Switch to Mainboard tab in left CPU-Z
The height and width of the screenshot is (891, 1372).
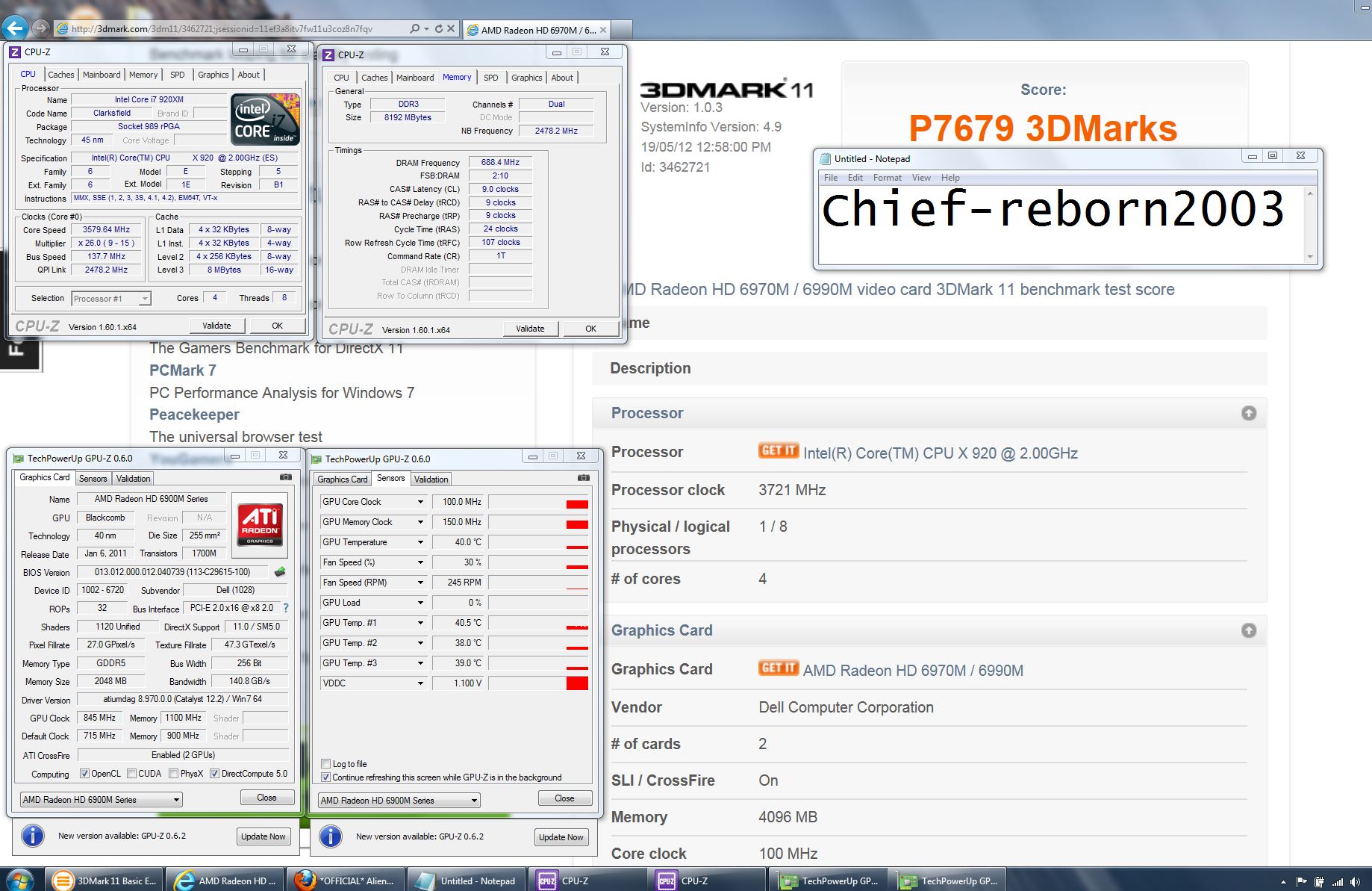tap(102, 75)
